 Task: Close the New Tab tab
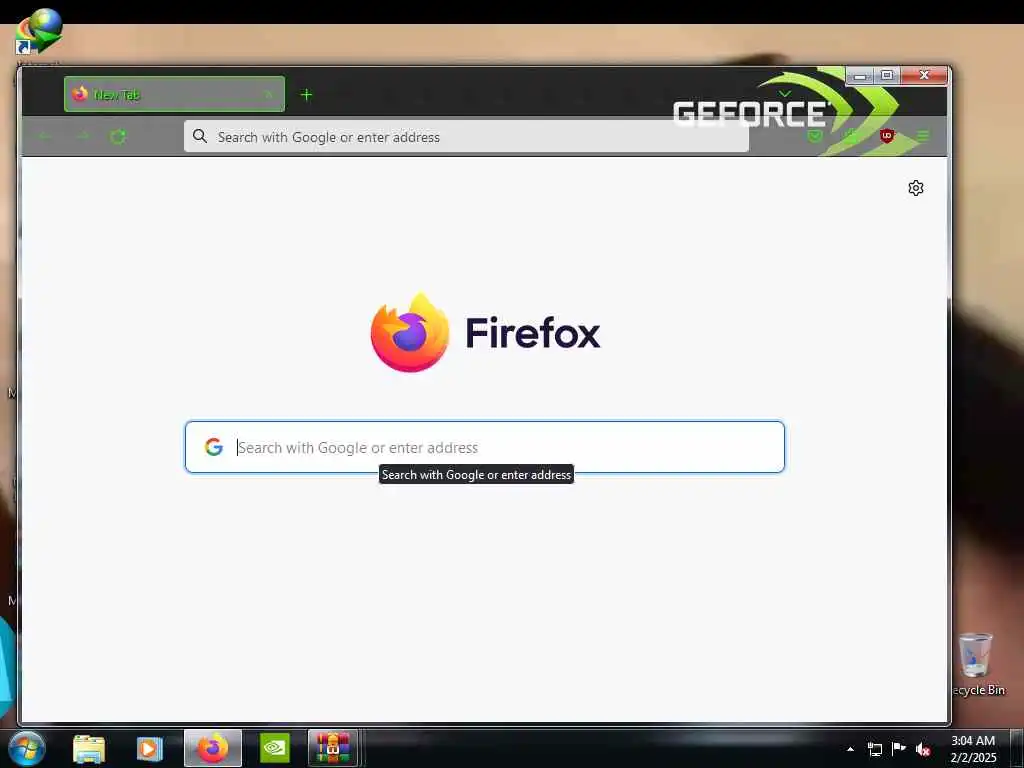[268, 95]
